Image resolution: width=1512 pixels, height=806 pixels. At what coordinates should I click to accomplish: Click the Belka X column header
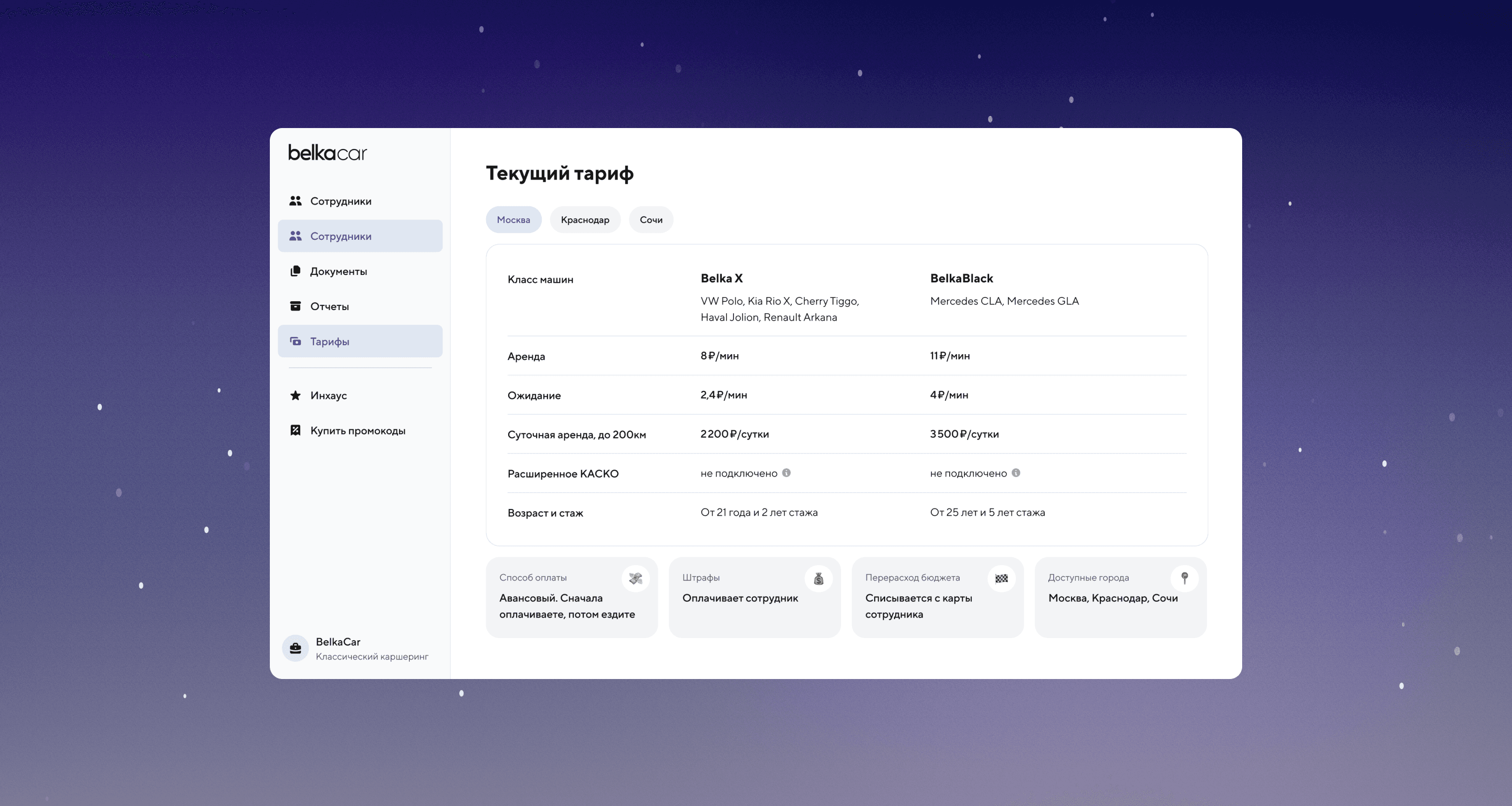[x=721, y=278]
